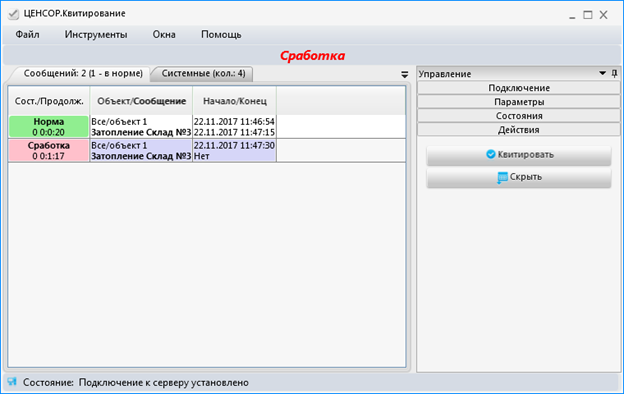Click the Скрыть button
The width and height of the screenshot is (624, 394).
pyautogui.click(x=519, y=177)
